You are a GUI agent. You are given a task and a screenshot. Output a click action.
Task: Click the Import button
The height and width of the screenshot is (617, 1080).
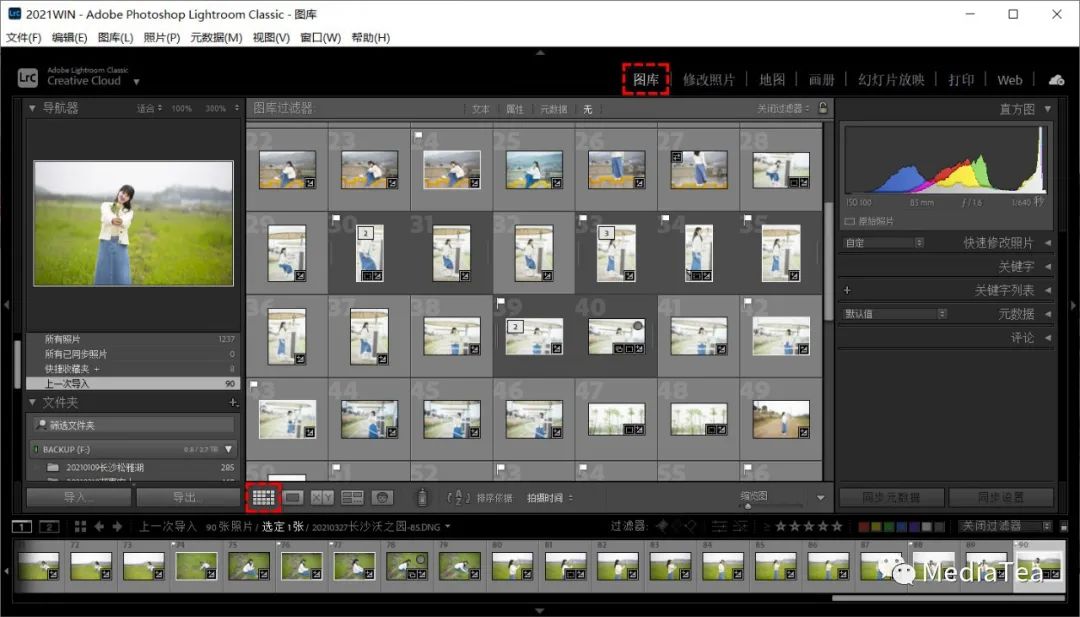pos(79,497)
